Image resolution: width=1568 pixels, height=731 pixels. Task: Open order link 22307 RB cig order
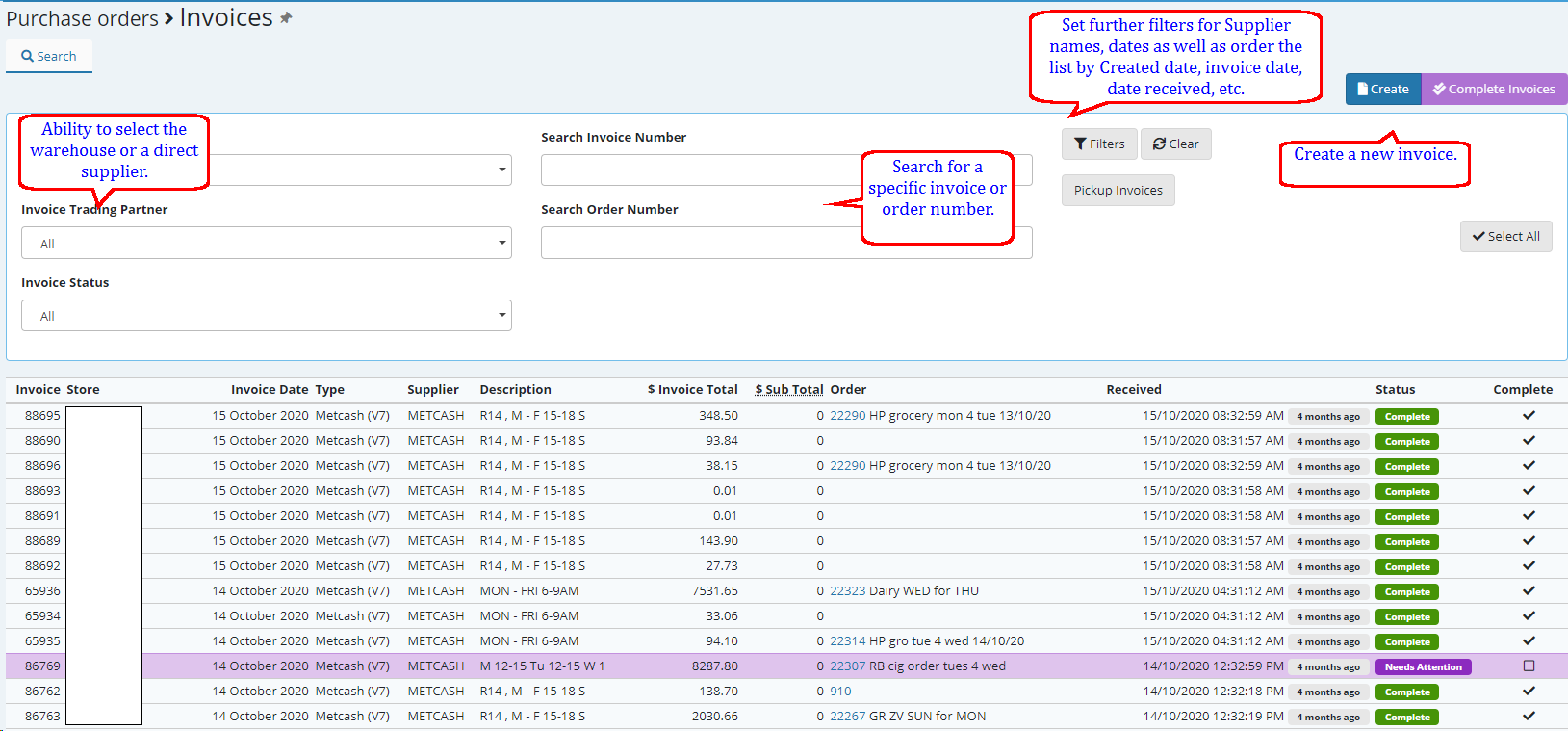[x=848, y=666]
